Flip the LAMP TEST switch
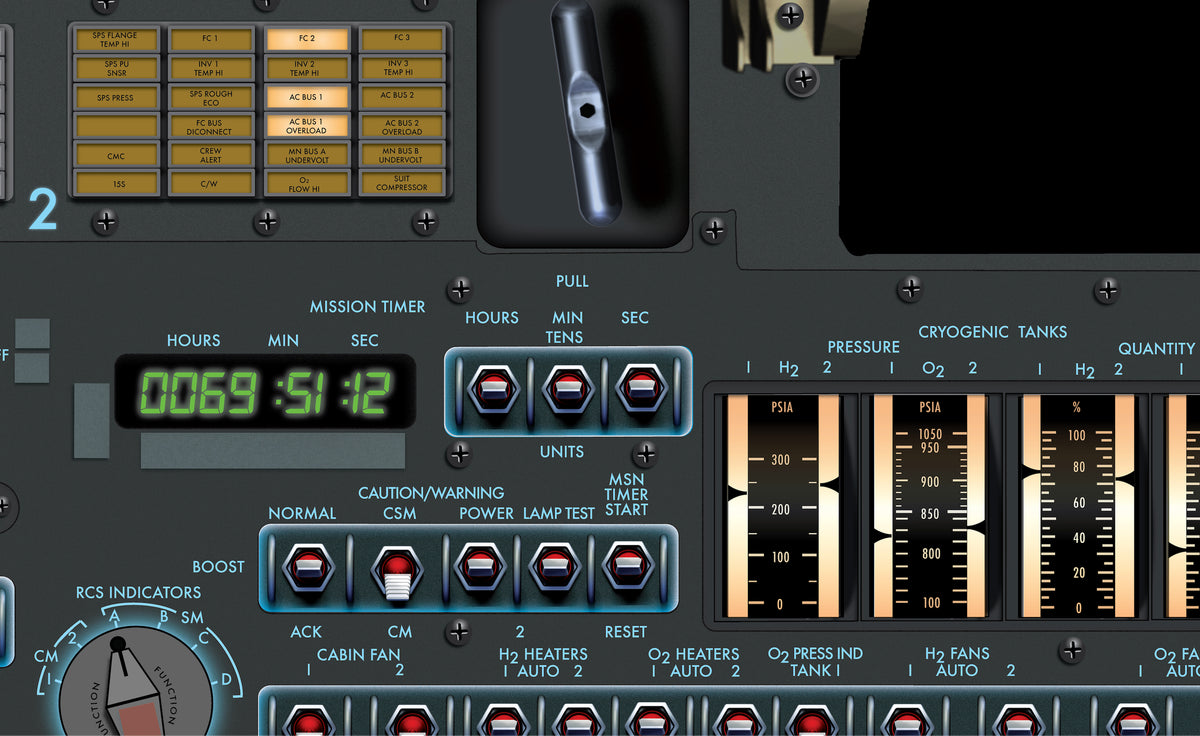The height and width of the screenshot is (736, 1200). pyautogui.click(x=554, y=567)
